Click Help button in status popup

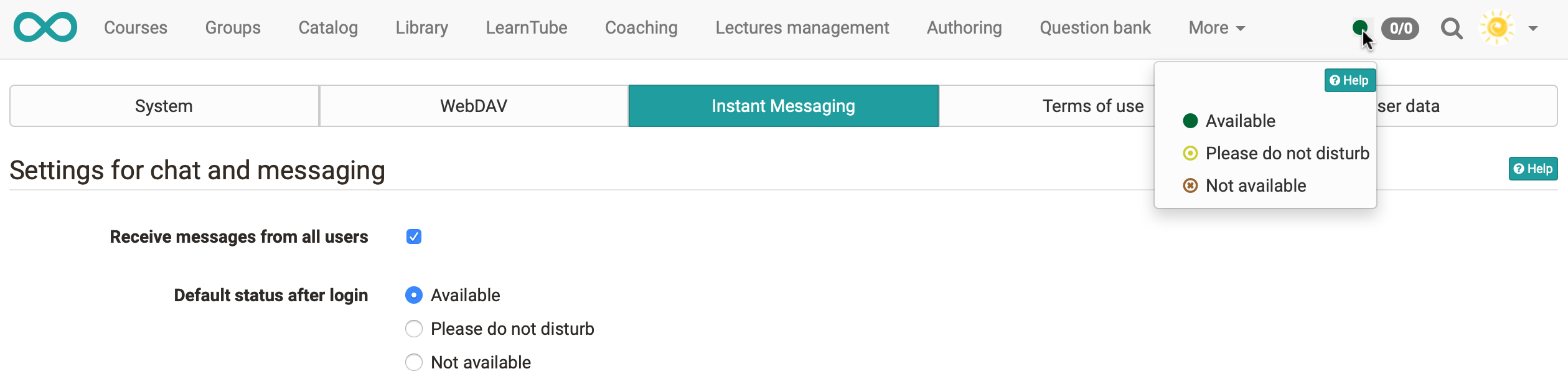1350,80
